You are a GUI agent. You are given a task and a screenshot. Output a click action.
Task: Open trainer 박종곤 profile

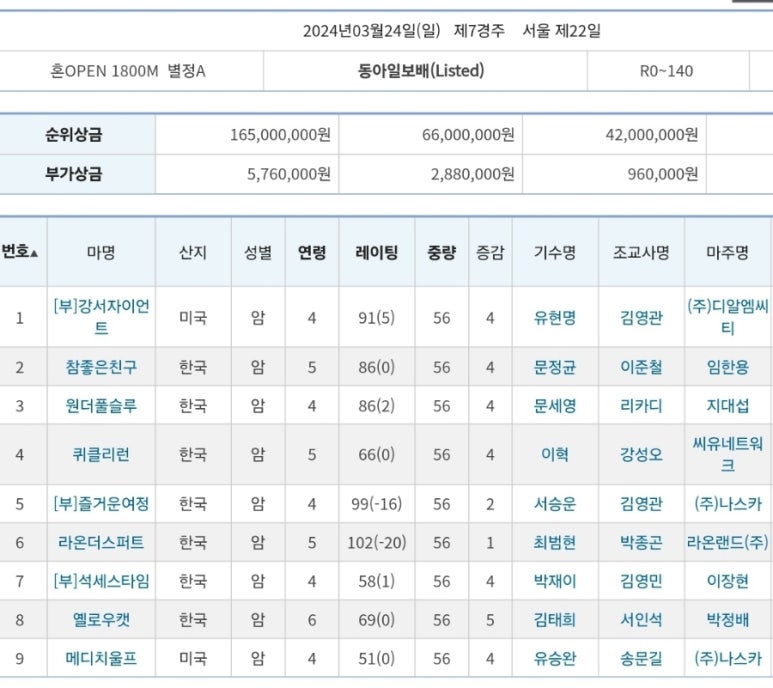(641, 542)
